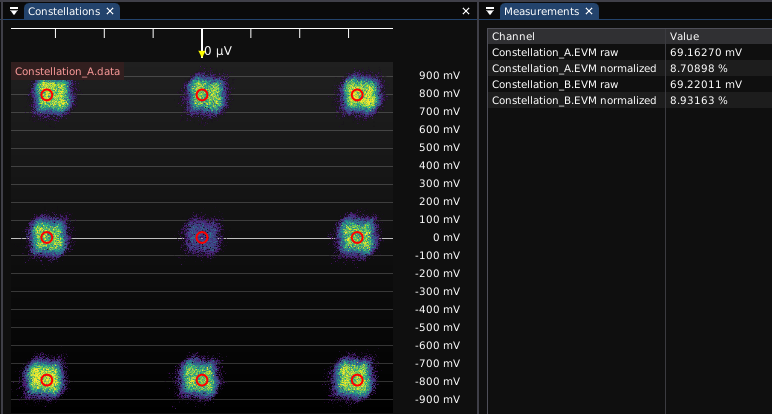
Task: Open the Measurements panel dropdown arrow
Action: click(x=490, y=11)
